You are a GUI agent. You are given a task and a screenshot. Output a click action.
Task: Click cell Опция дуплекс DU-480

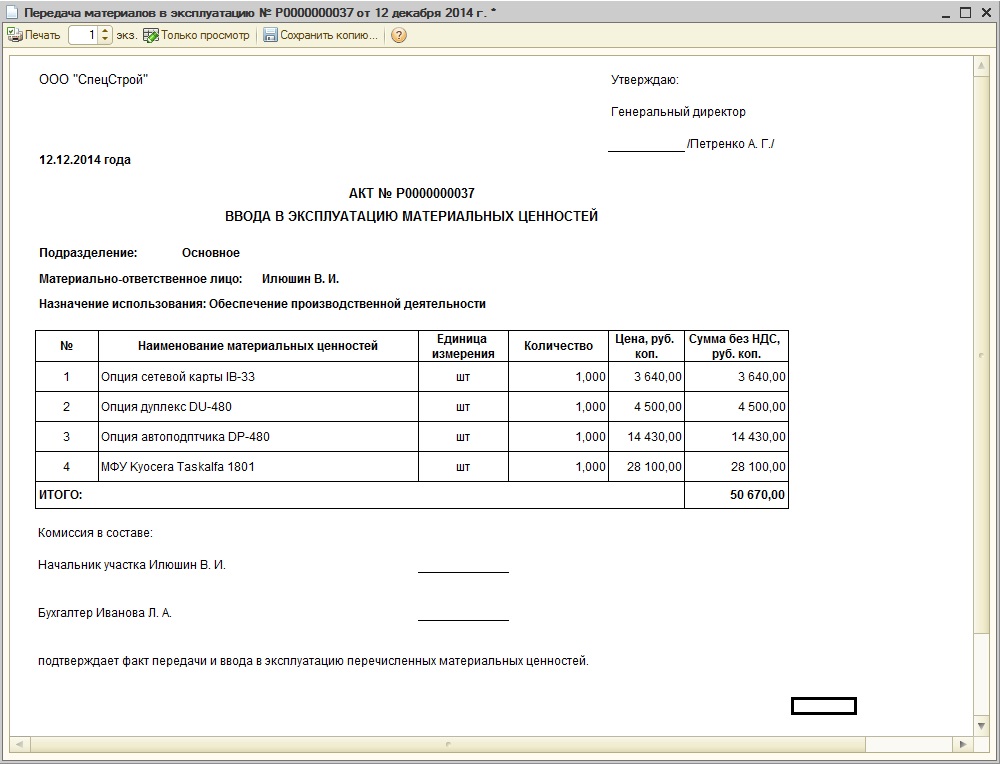(x=258, y=406)
